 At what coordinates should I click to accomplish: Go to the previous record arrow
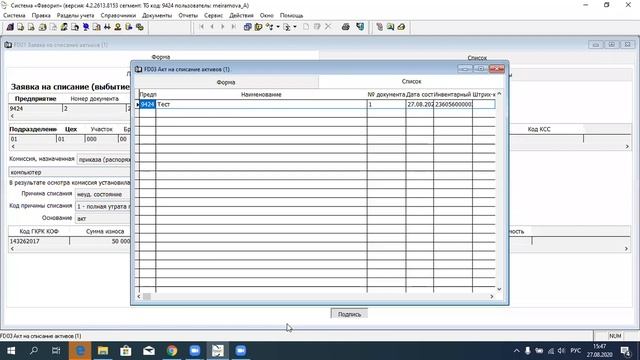pos(212,27)
